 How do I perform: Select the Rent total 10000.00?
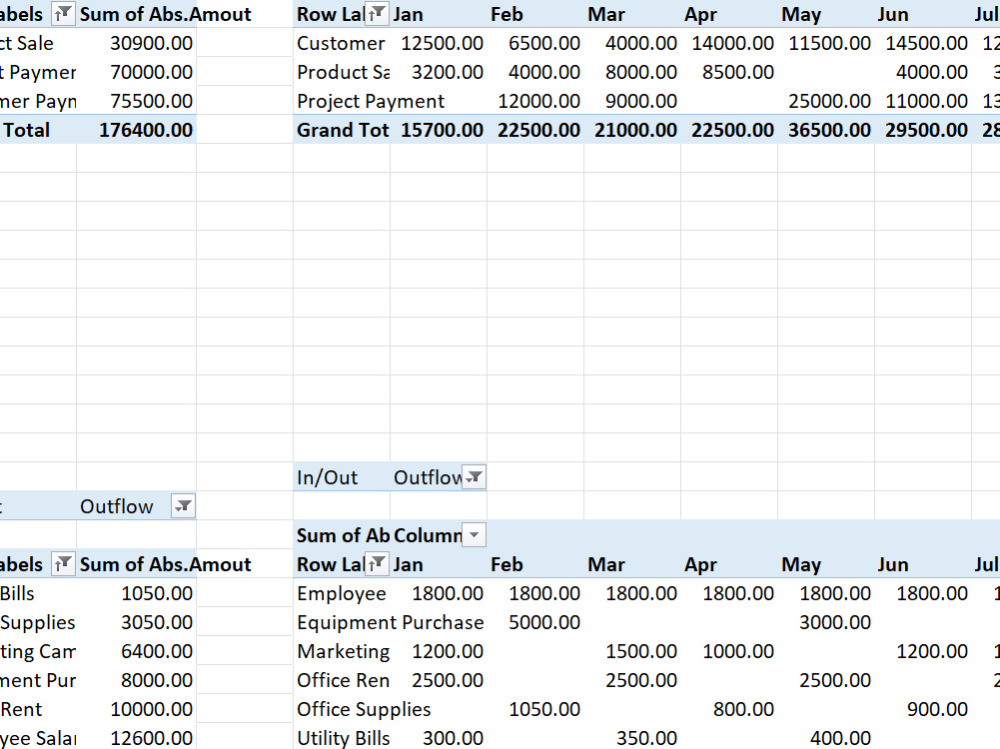click(136, 709)
